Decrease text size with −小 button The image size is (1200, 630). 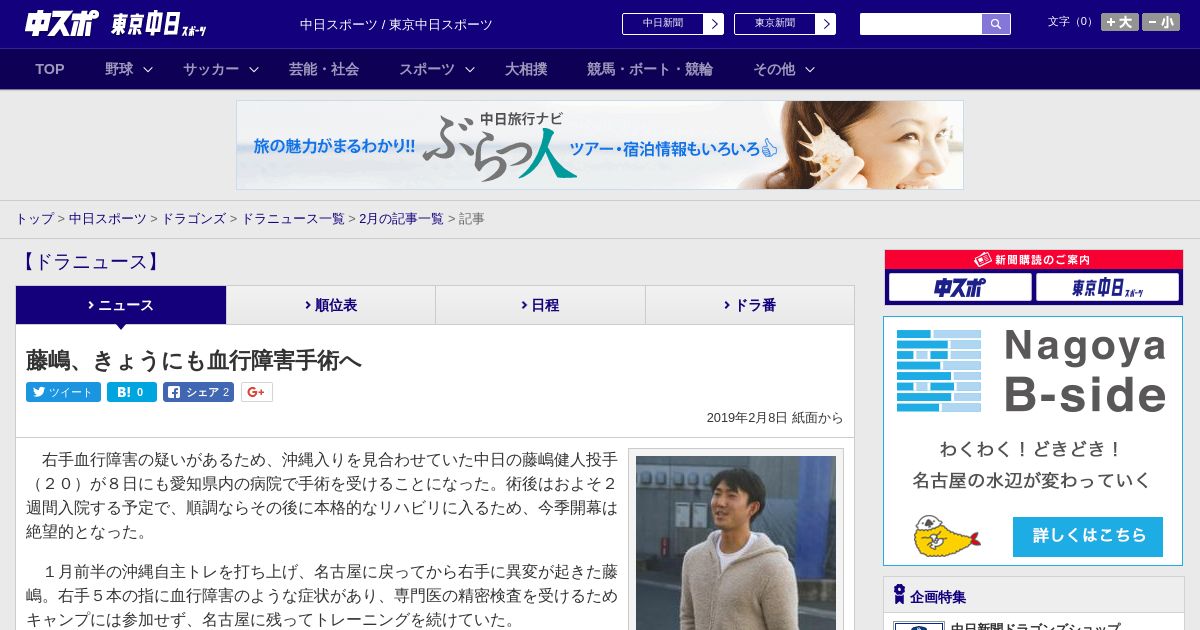click(x=1161, y=22)
